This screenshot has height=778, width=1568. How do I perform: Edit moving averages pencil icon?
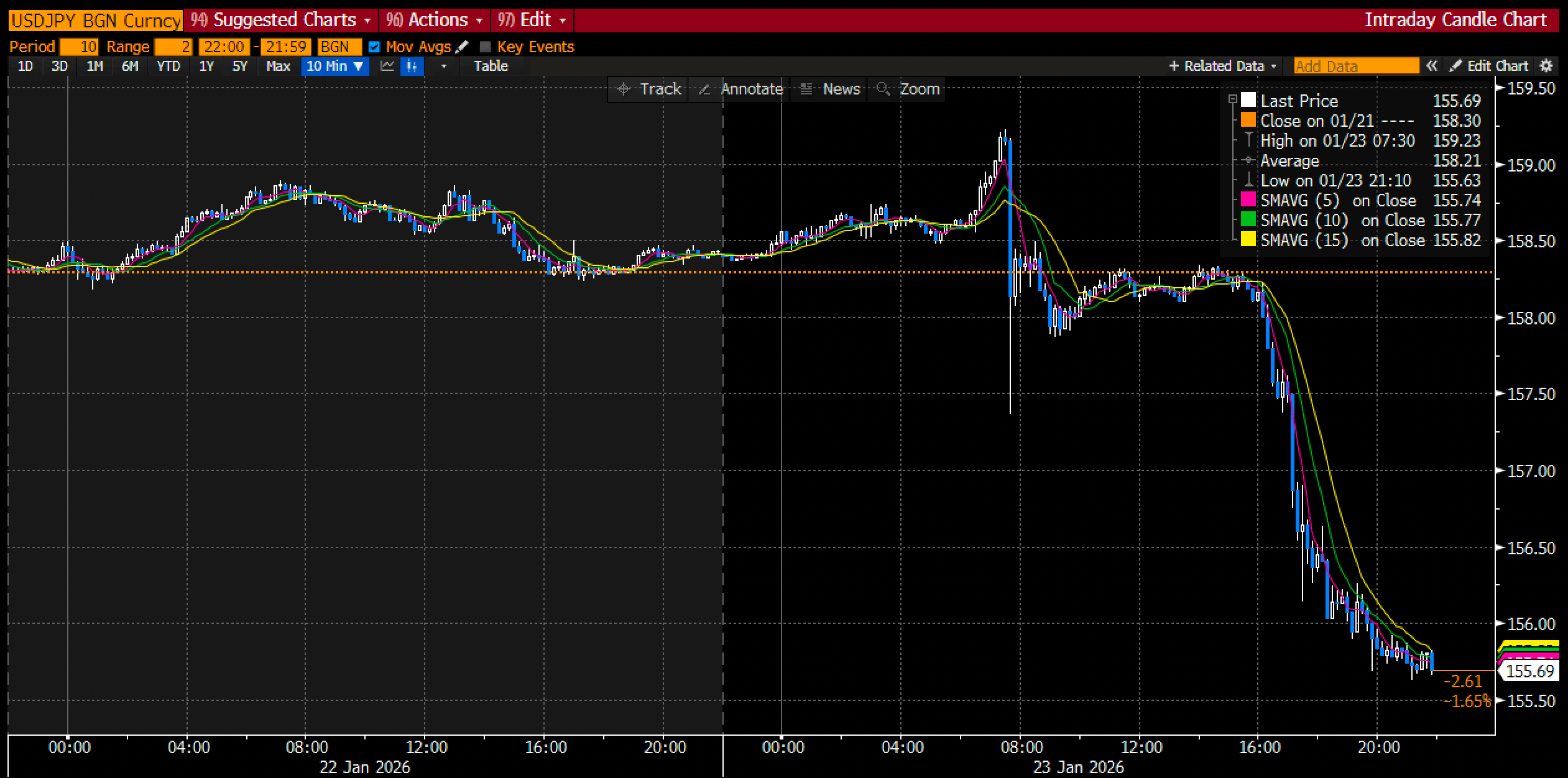coord(461,47)
